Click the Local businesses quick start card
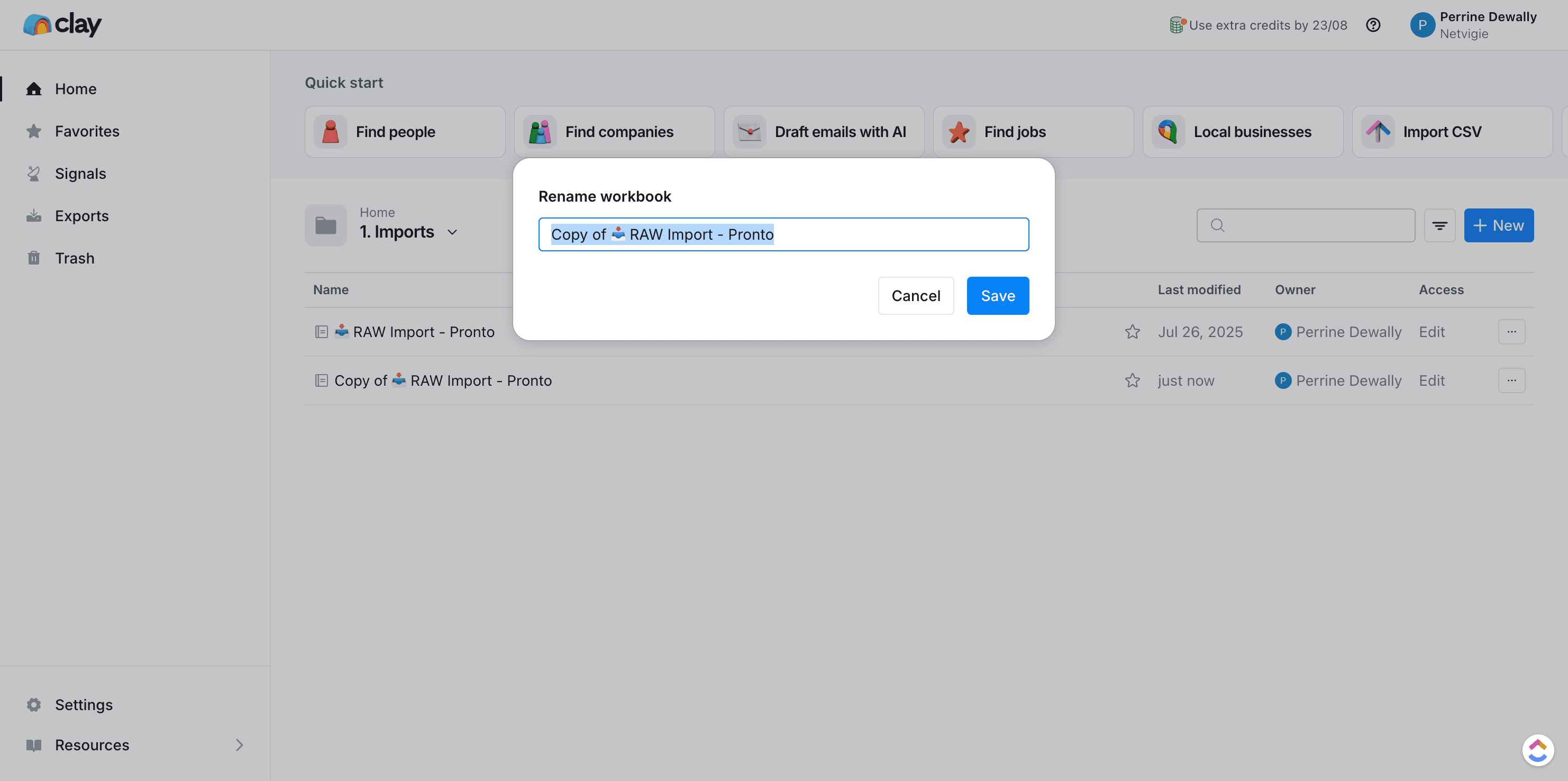1568x781 pixels. [1242, 131]
